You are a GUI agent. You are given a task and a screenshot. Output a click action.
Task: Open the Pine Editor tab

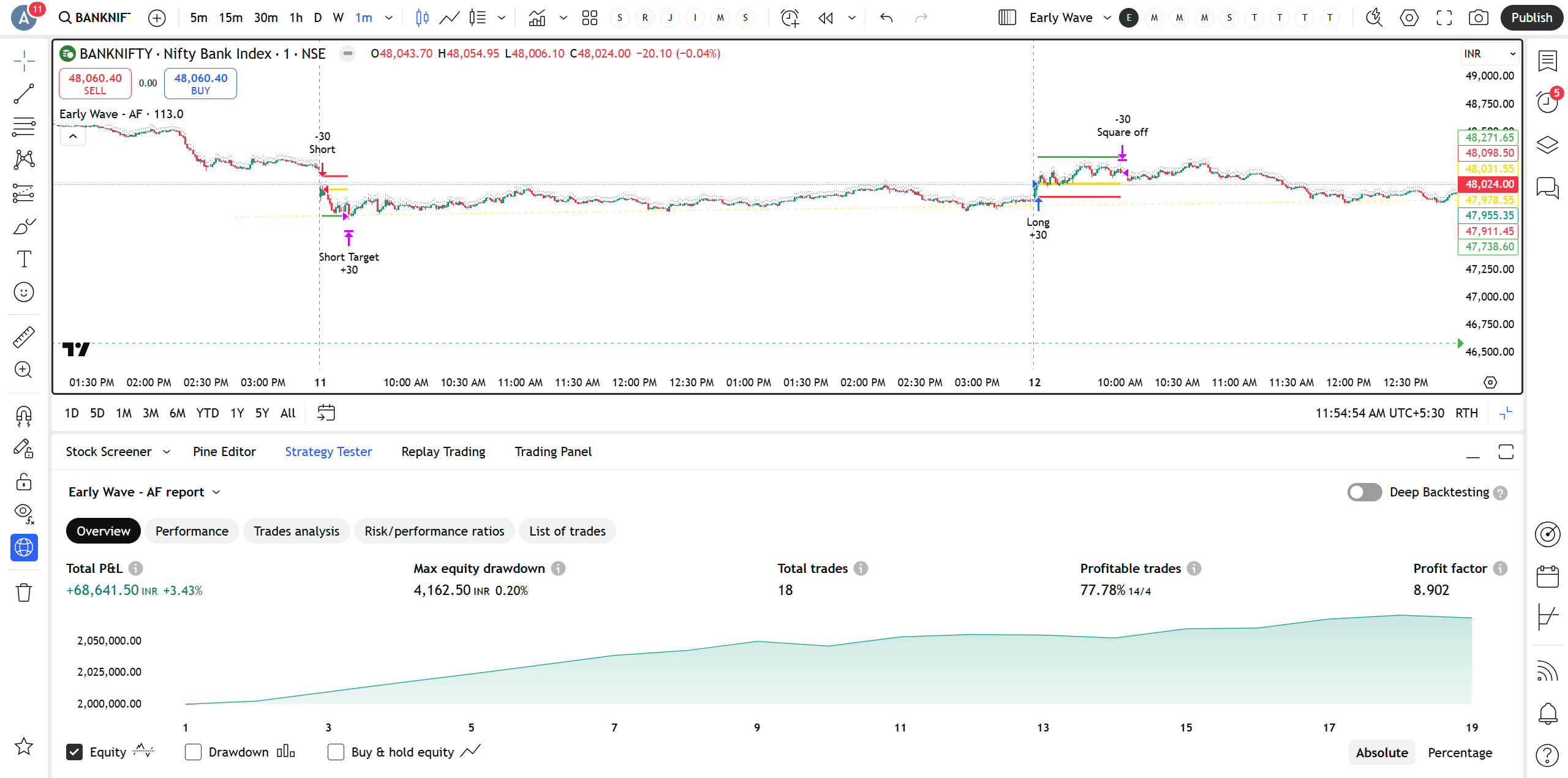click(224, 452)
